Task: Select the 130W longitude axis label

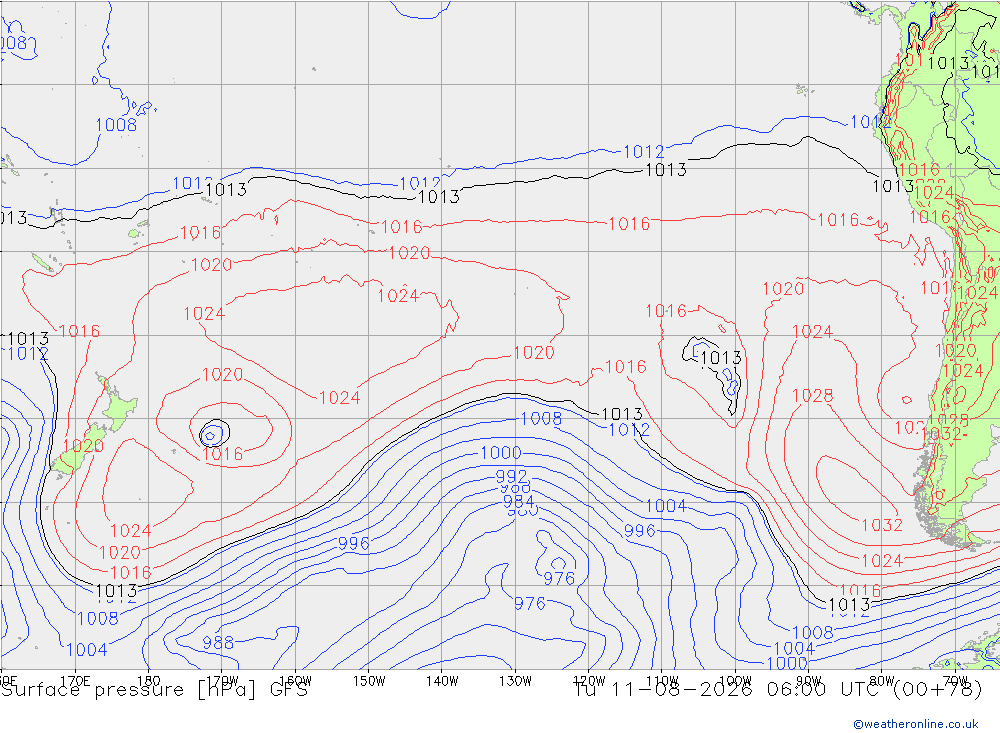Action: click(x=515, y=681)
